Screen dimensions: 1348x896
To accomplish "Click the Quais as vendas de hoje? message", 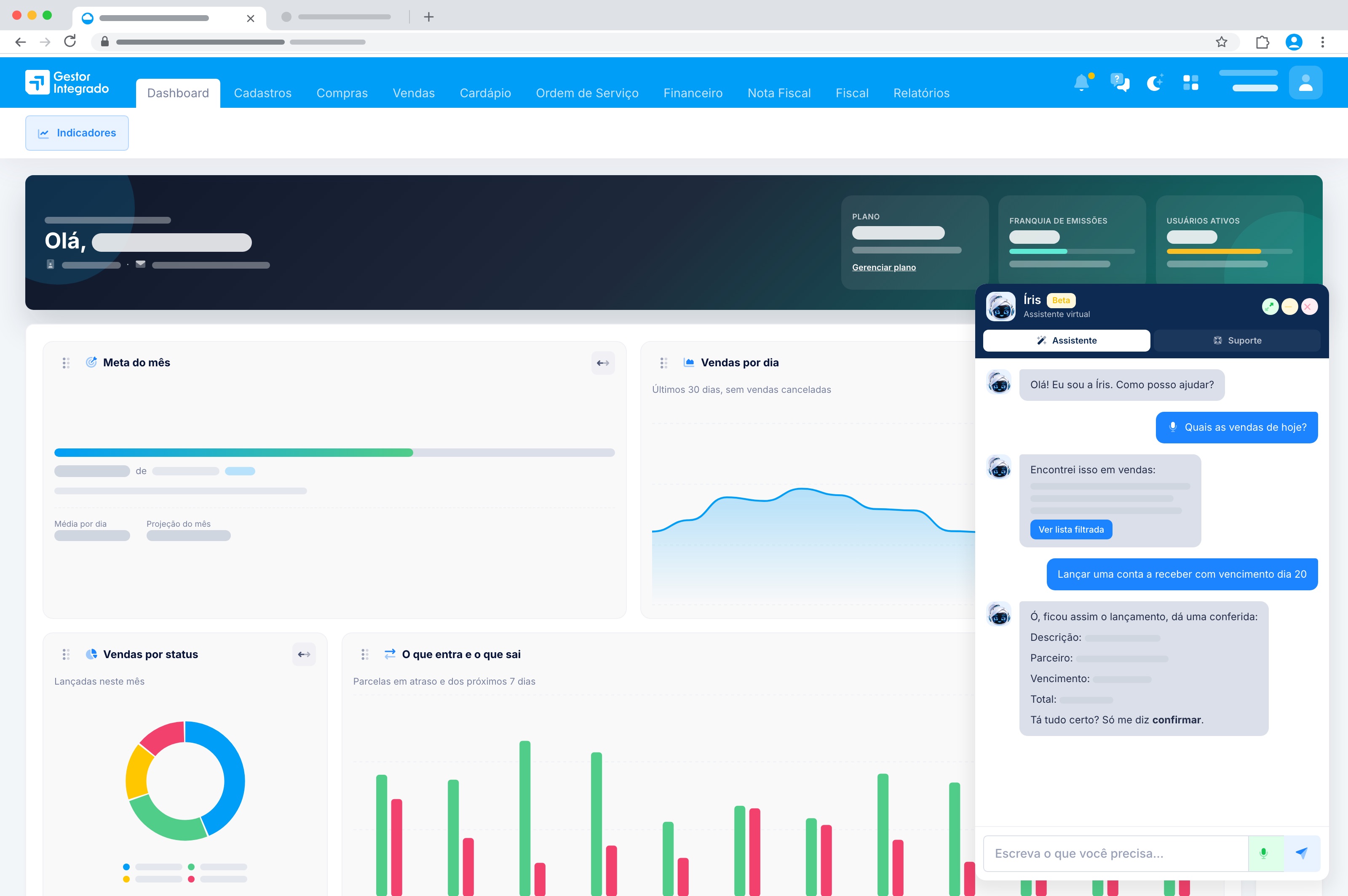I will click(1236, 427).
